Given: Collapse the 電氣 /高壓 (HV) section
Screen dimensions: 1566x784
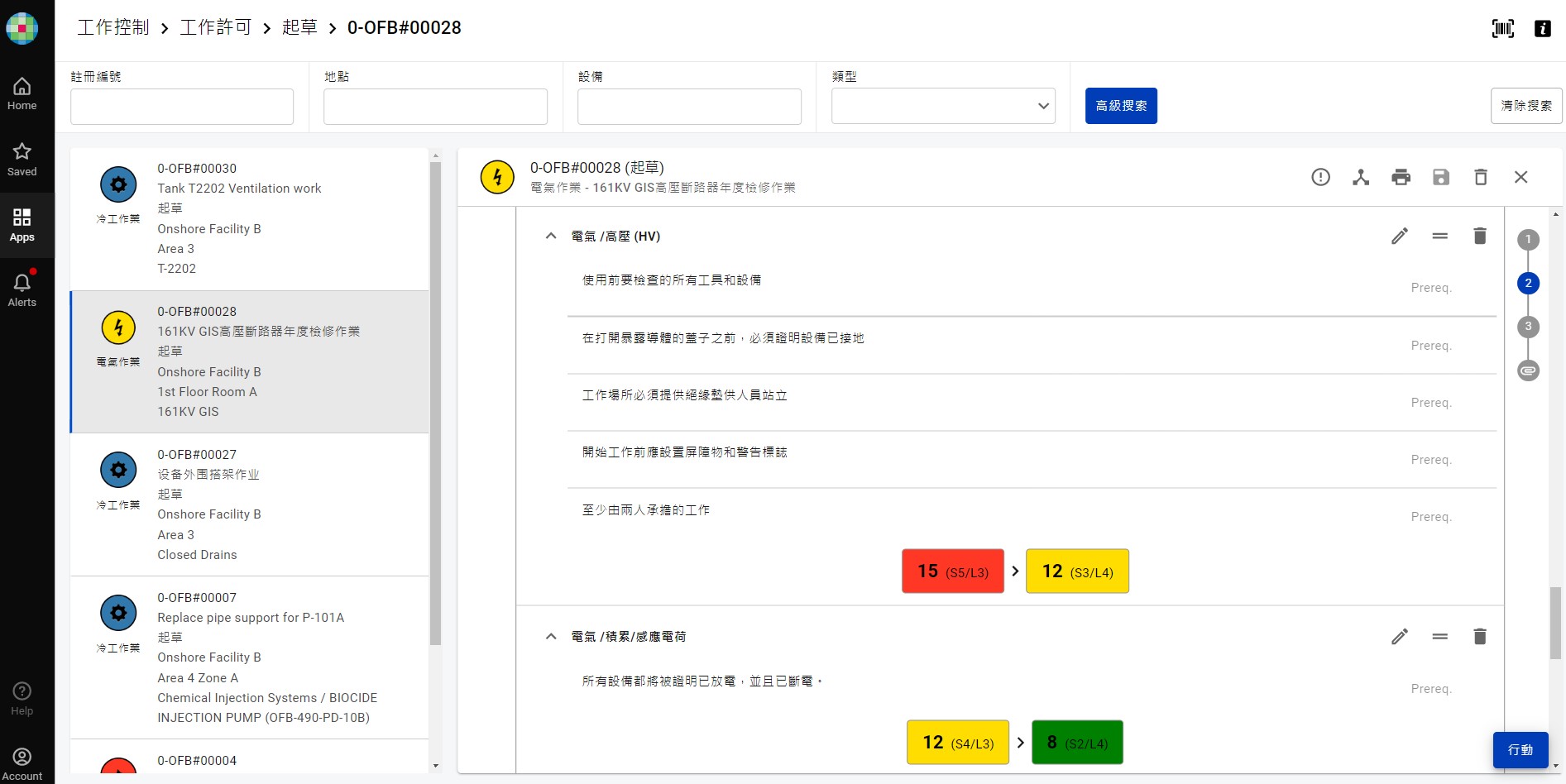Looking at the screenshot, I should click(551, 237).
